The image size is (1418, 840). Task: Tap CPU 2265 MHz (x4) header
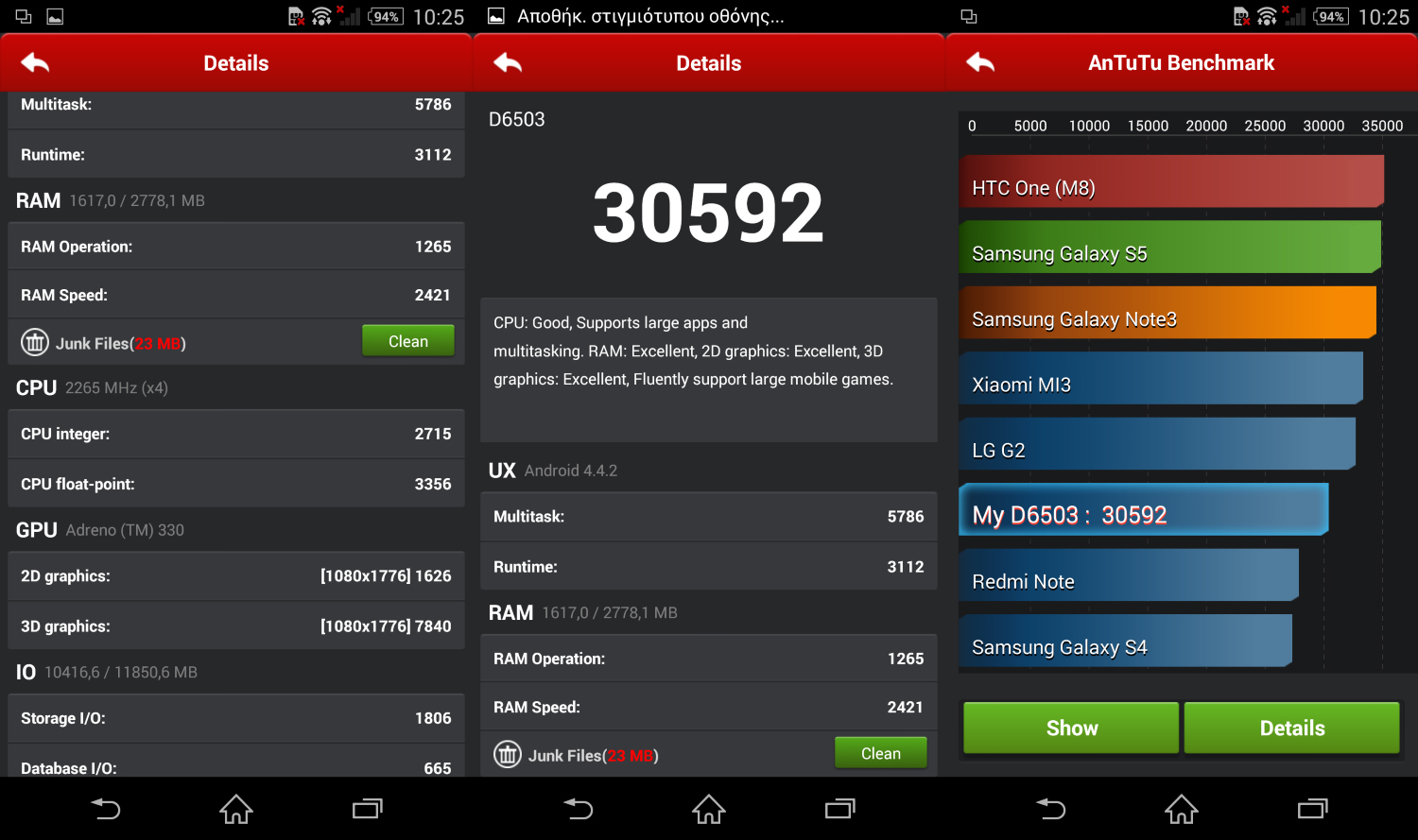tap(92, 387)
